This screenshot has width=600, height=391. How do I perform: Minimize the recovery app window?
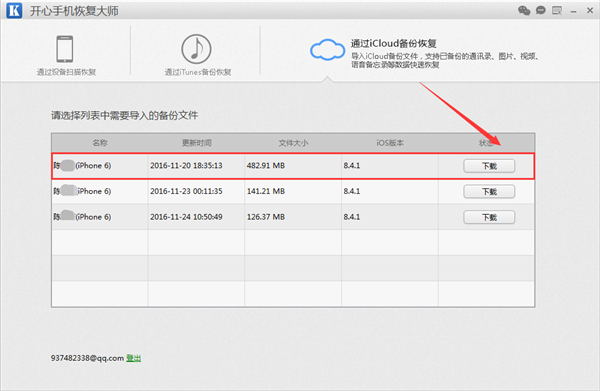pyautogui.click(x=573, y=11)
